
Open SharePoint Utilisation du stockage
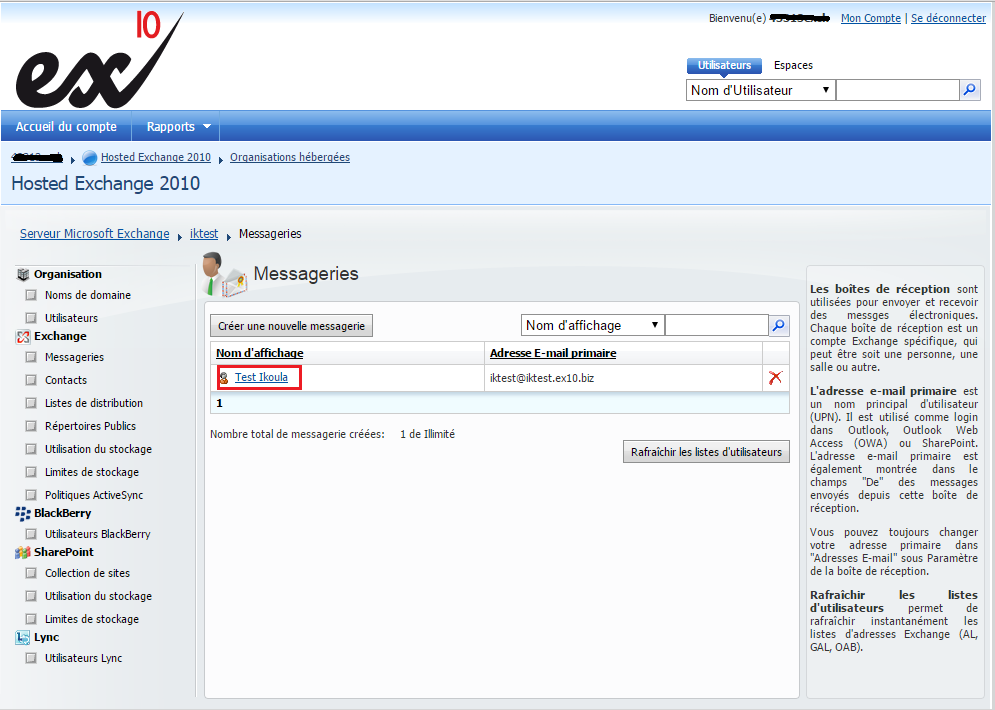[98, 596]
